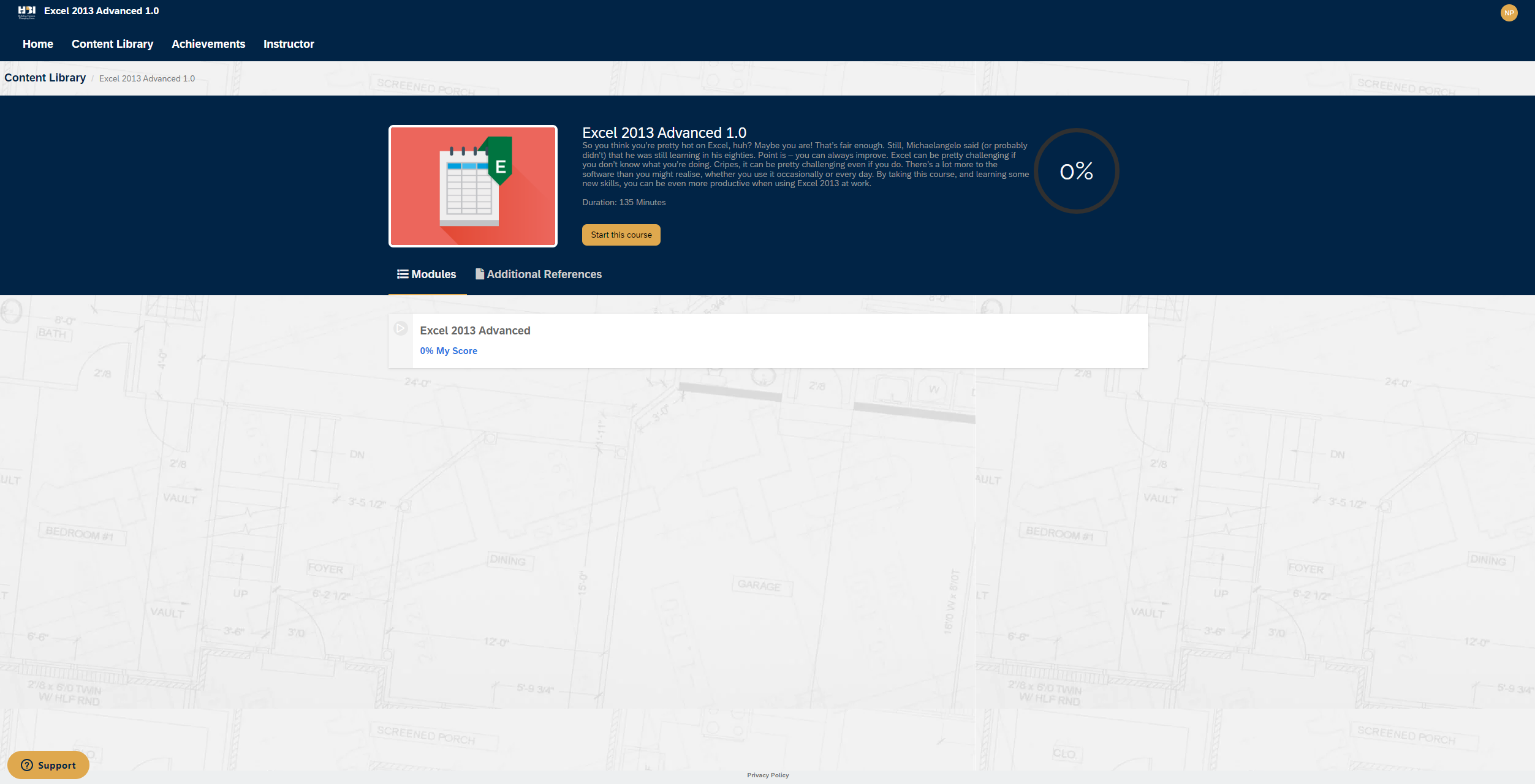Click the Support question mark icon
This screenshot has height=784, width=1535.
[27, 765]
